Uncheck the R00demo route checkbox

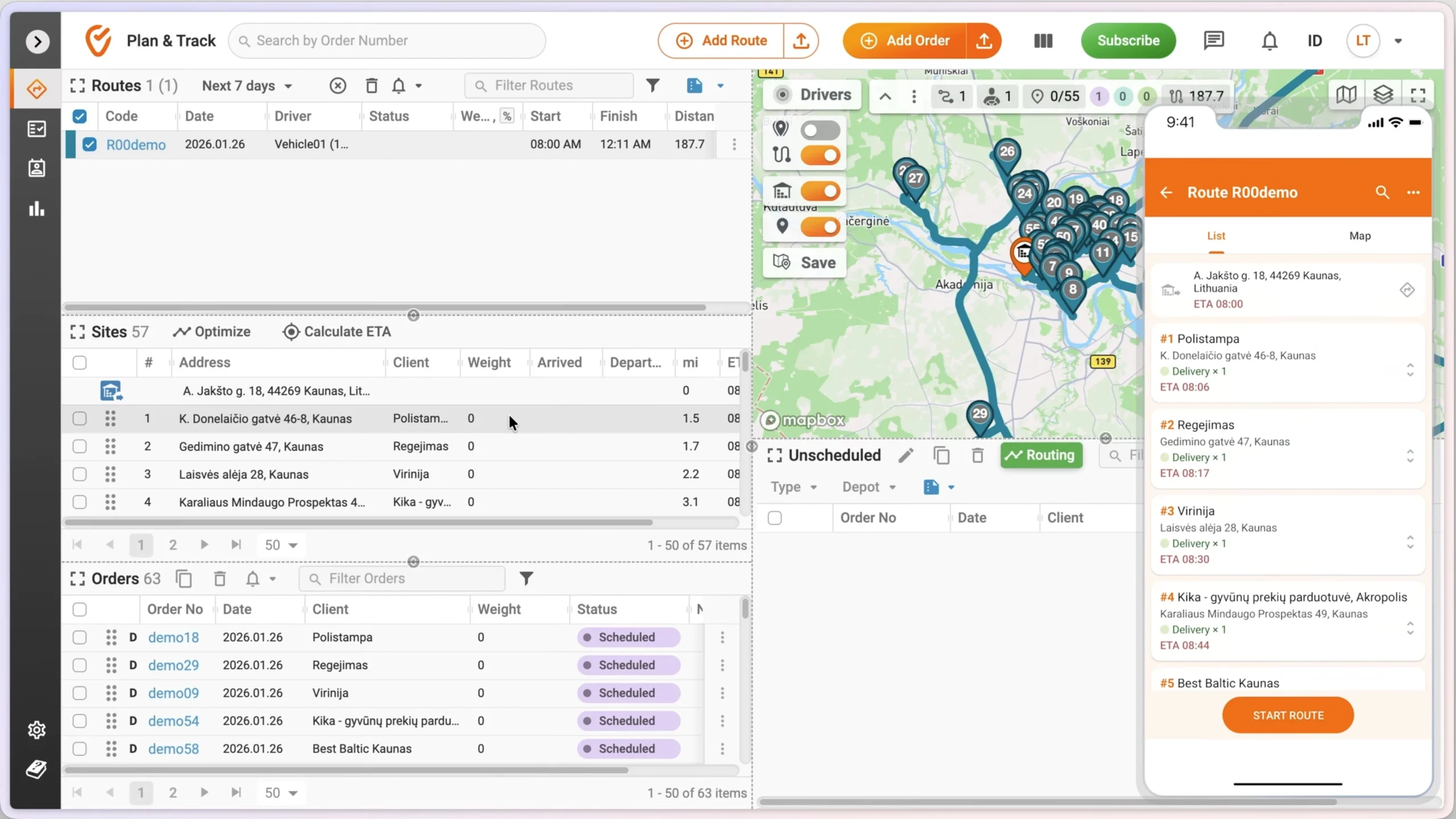click(89, 144)
